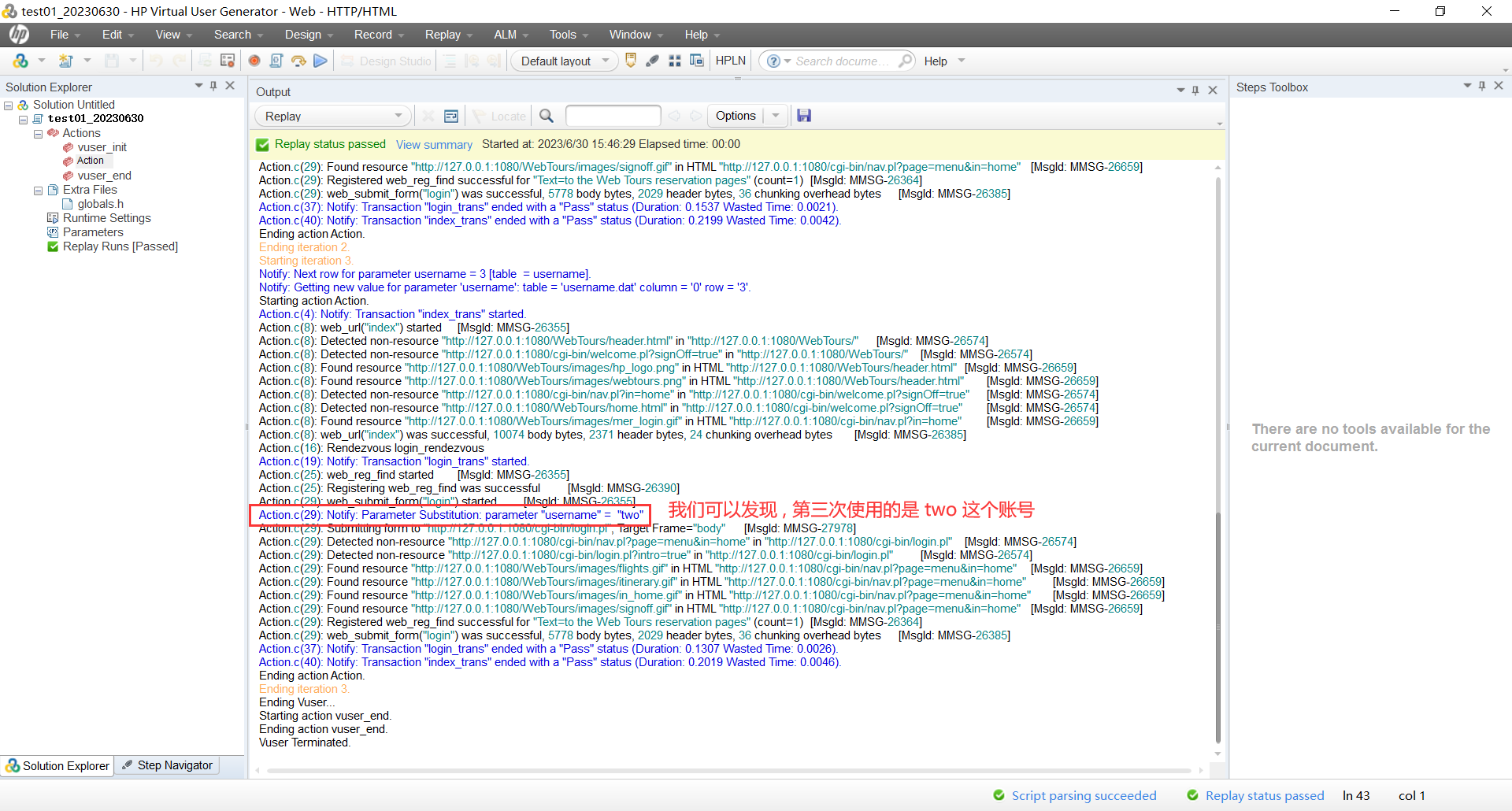Open the Solution Explorer panel options arrow
1512x811 pixels.
pos(198,86)
